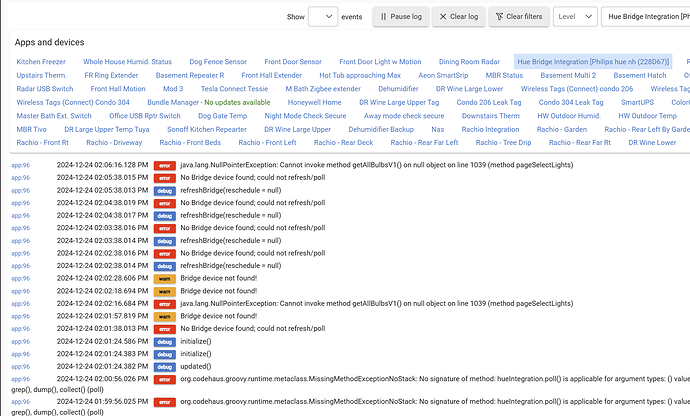Select DR Wine Large Upper Tag filter

click(399, 103)
